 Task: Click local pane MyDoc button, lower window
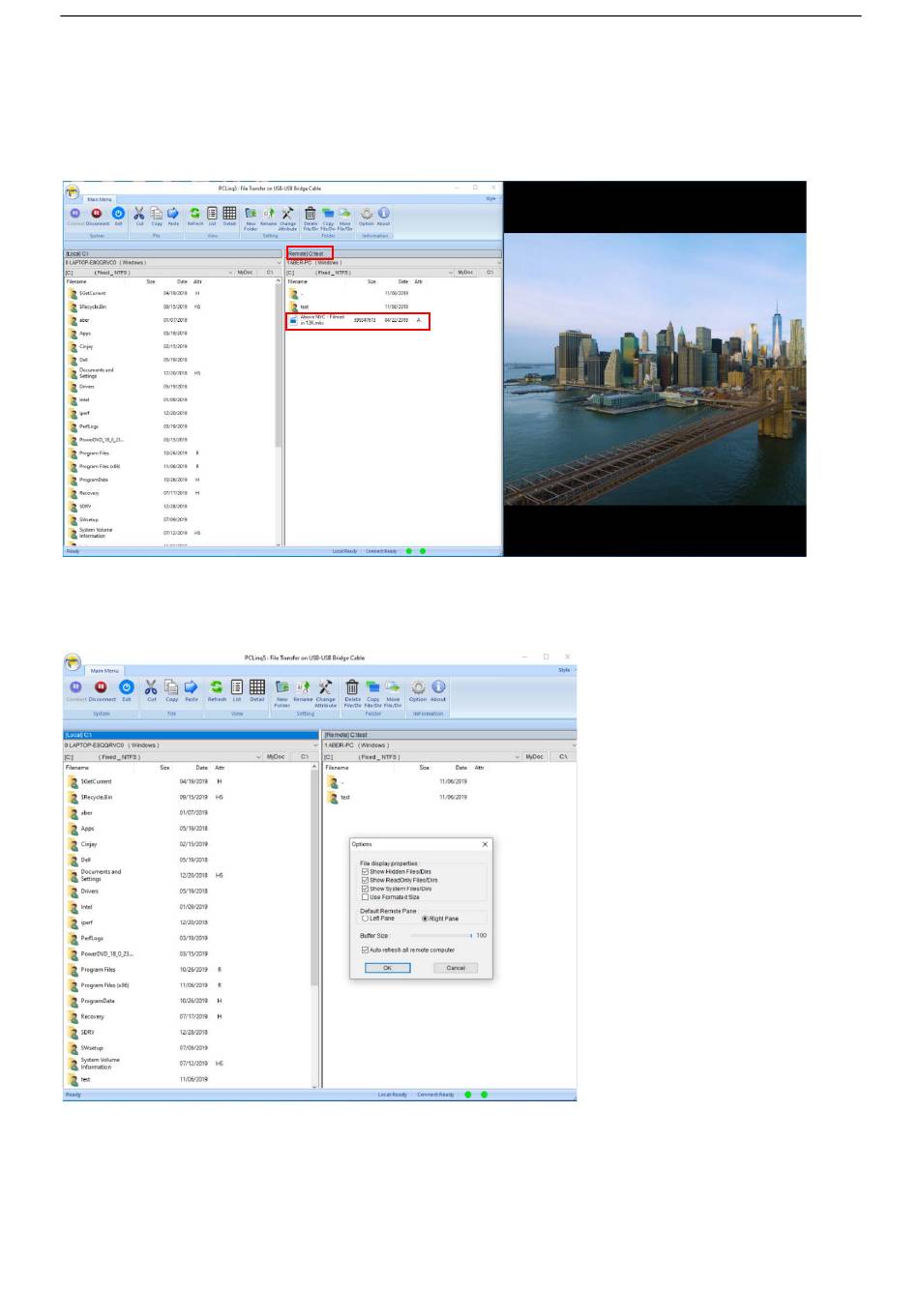pyautogui.click(x=276, y=757)
